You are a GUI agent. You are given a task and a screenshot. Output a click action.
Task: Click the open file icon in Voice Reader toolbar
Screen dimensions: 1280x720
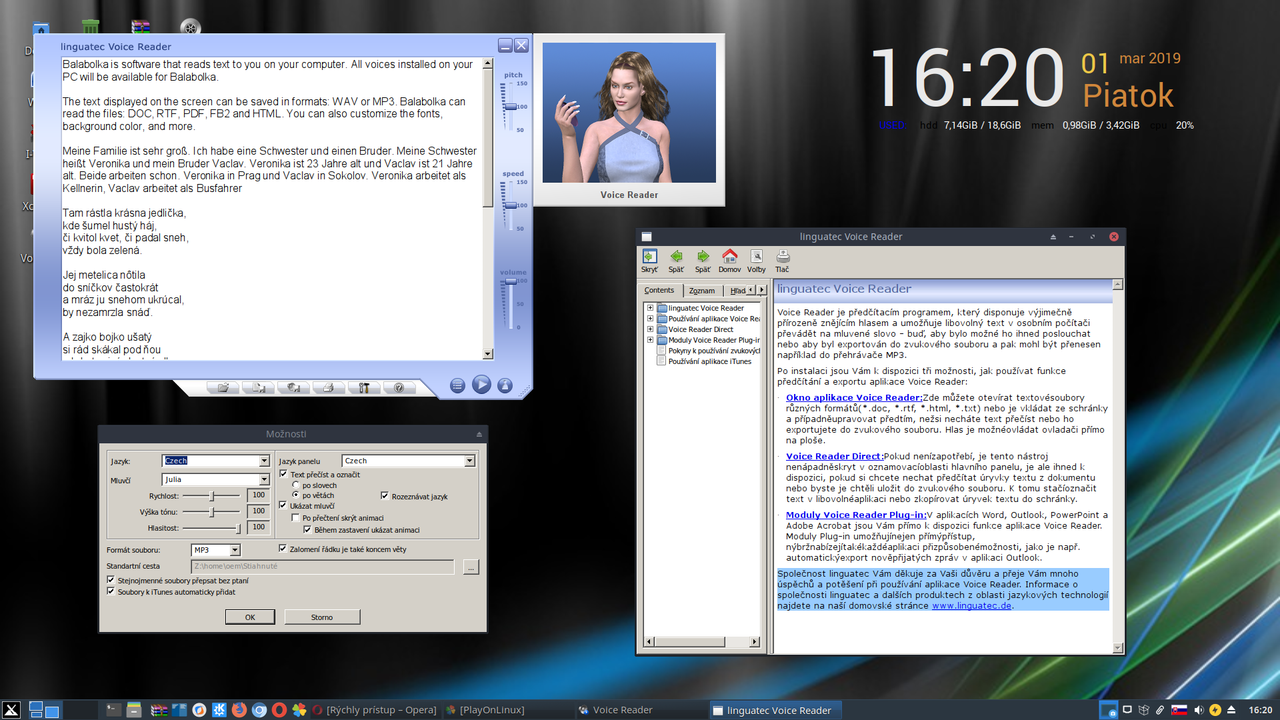click(x=223, y=387)
